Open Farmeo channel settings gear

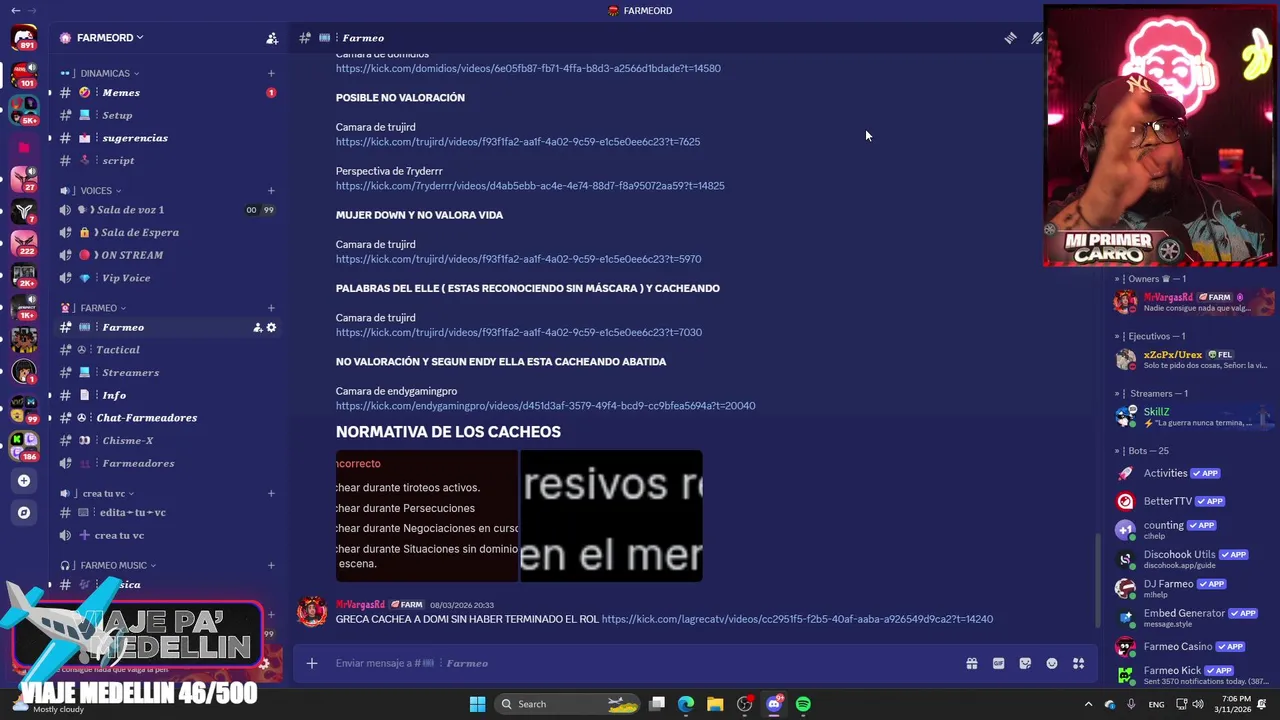[x=271, y=327]
